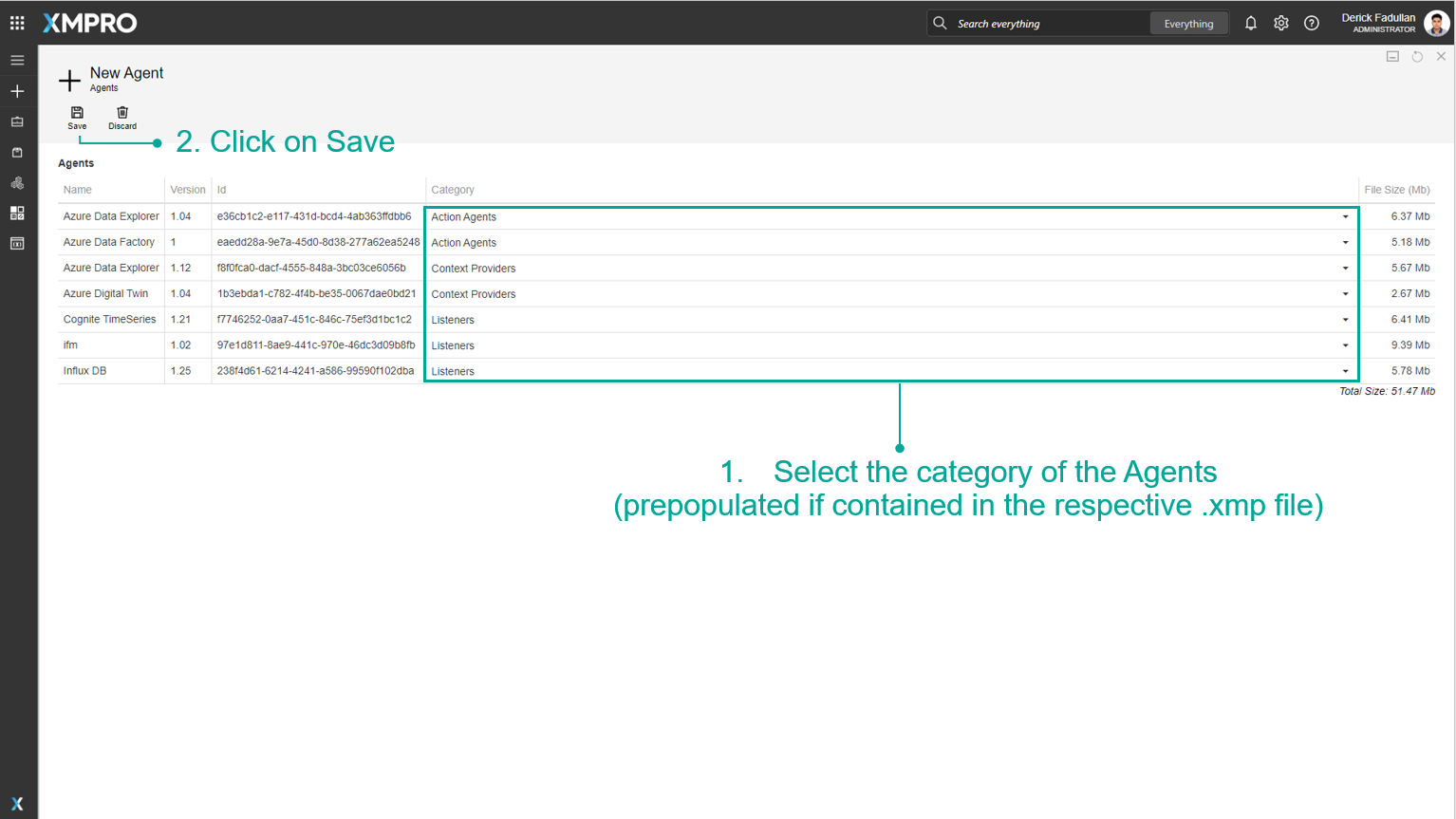Click the refresh icon at panel top right
This screenshot has width=1456, height=819.
point(1417,57)
